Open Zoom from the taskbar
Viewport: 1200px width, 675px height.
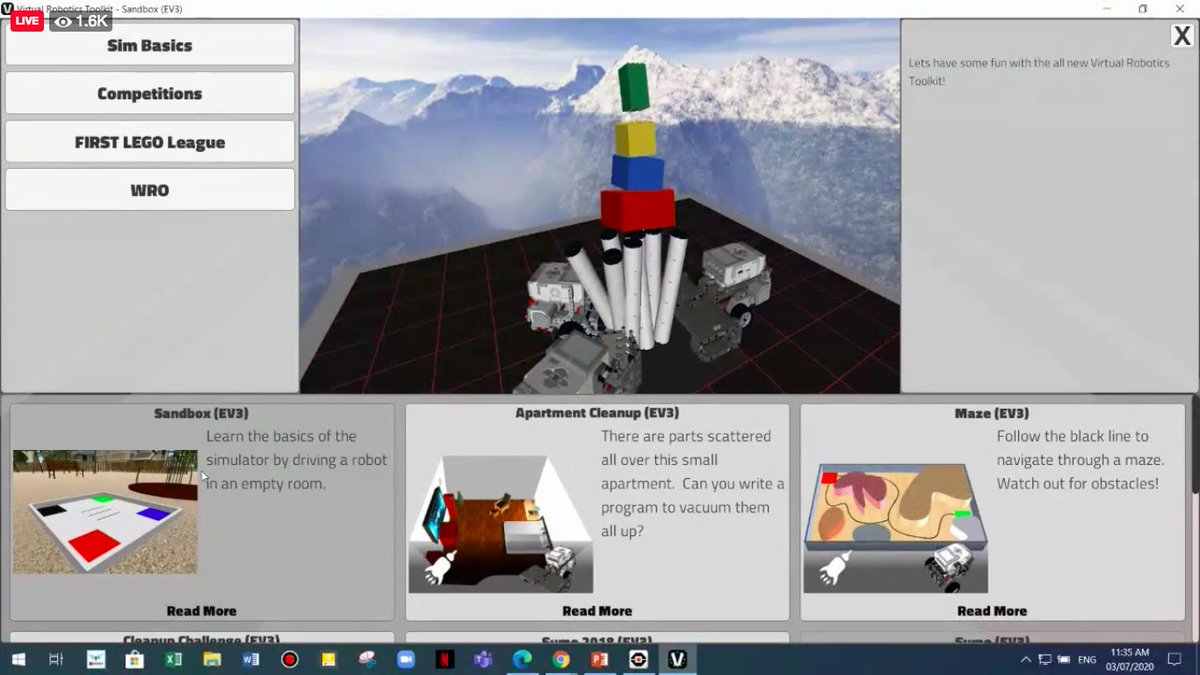tap(406, 660)
